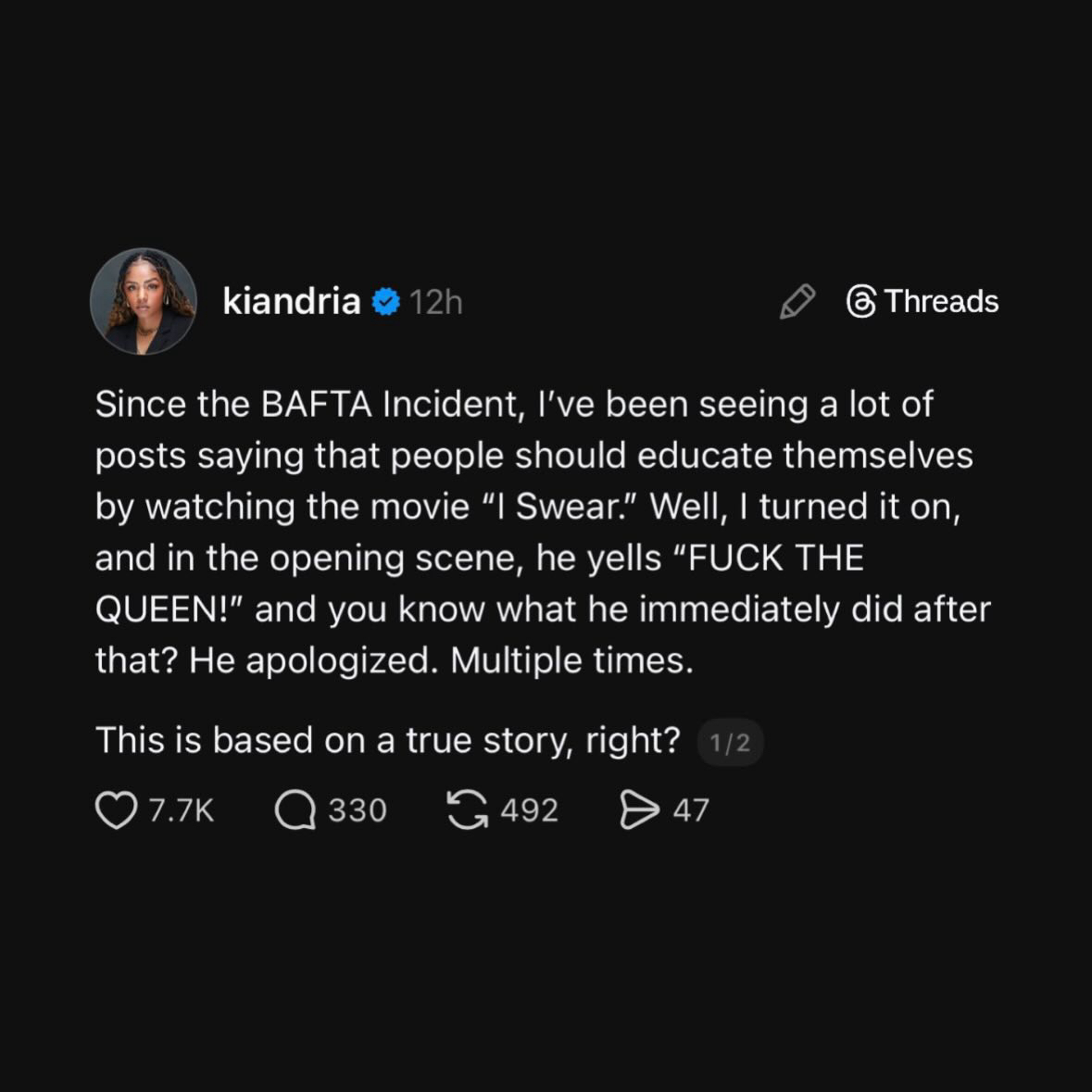Click the 47 shares count
The image size is (1092, 1092).
pos(691,810)
